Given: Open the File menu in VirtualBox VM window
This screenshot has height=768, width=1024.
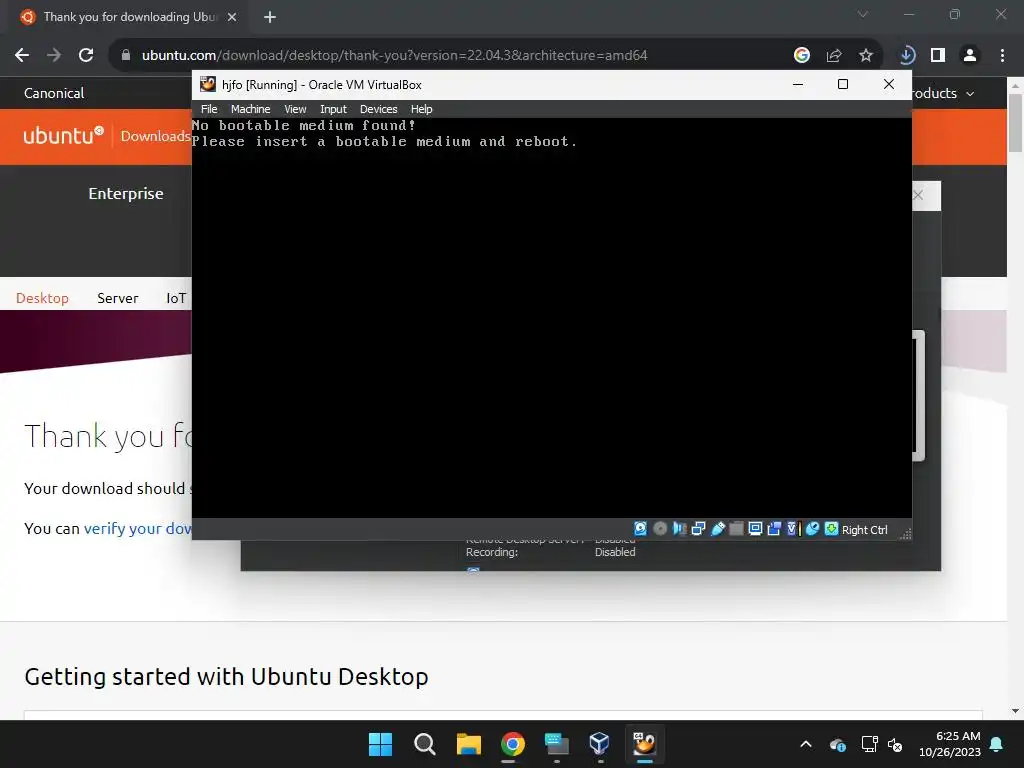Looking at the screenshot, I should point(209,109).
